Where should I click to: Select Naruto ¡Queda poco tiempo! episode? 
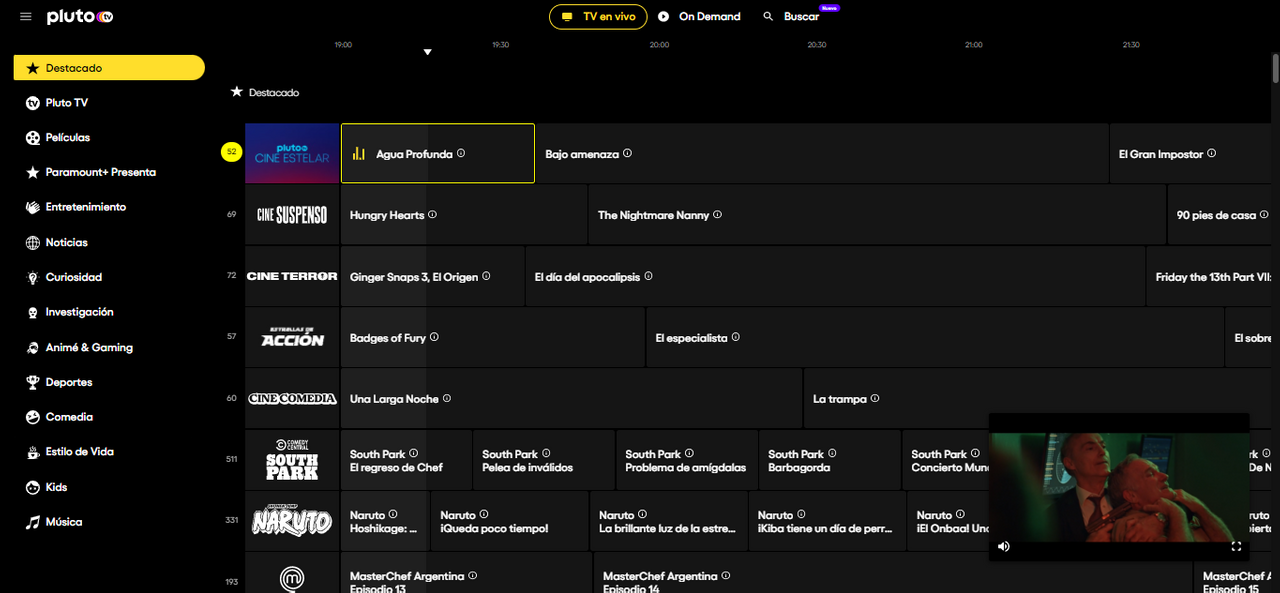pyautogui.click(x=510, y=521)
